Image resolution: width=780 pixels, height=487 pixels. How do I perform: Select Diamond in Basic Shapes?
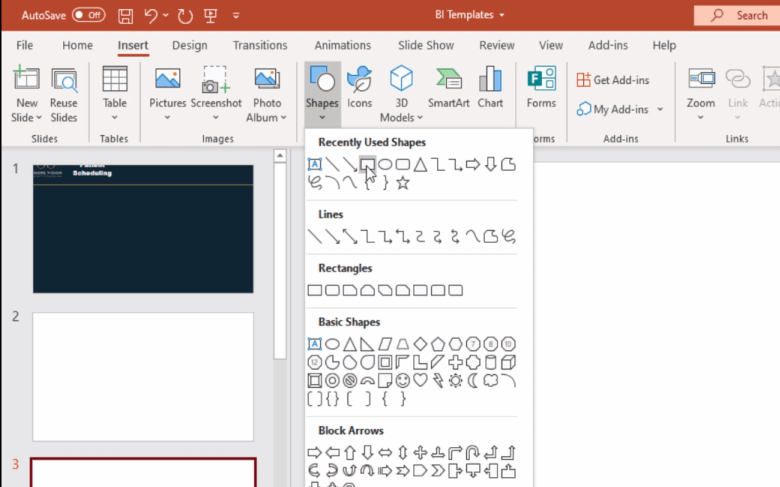point(420,344)
